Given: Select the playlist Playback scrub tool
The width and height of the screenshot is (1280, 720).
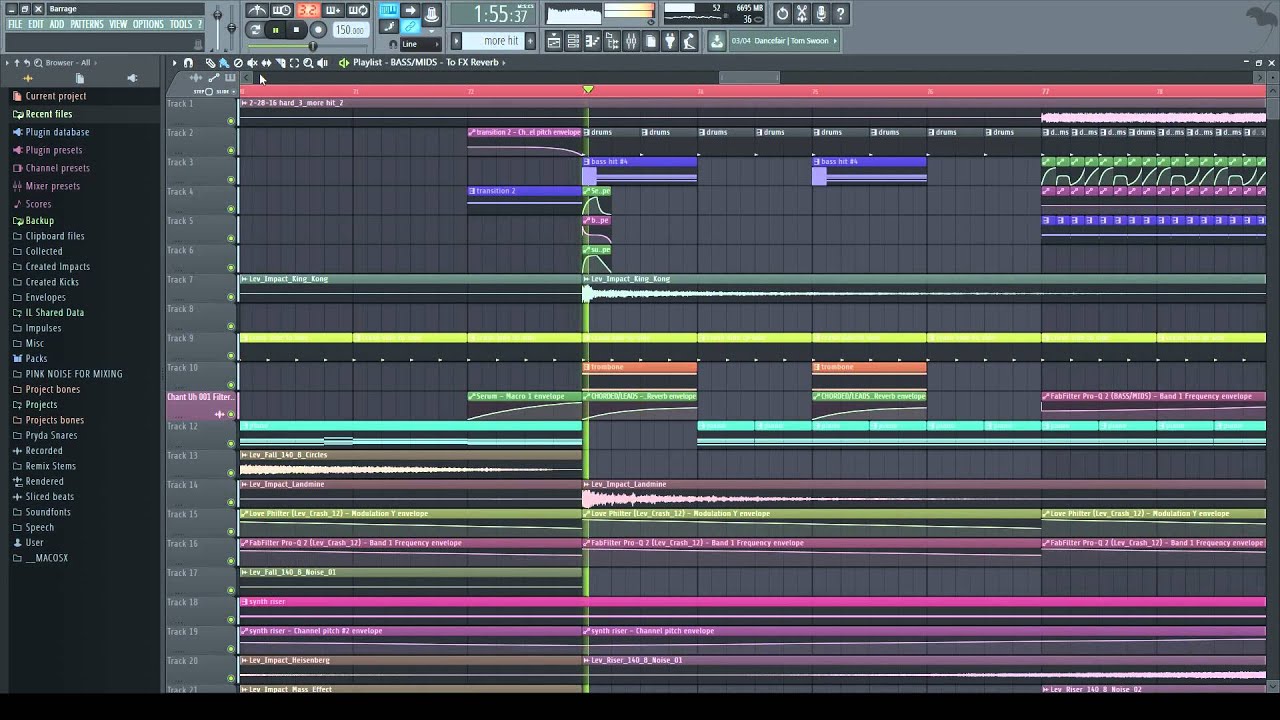Looking at the screenshot, I should click(x=322, y=63).
